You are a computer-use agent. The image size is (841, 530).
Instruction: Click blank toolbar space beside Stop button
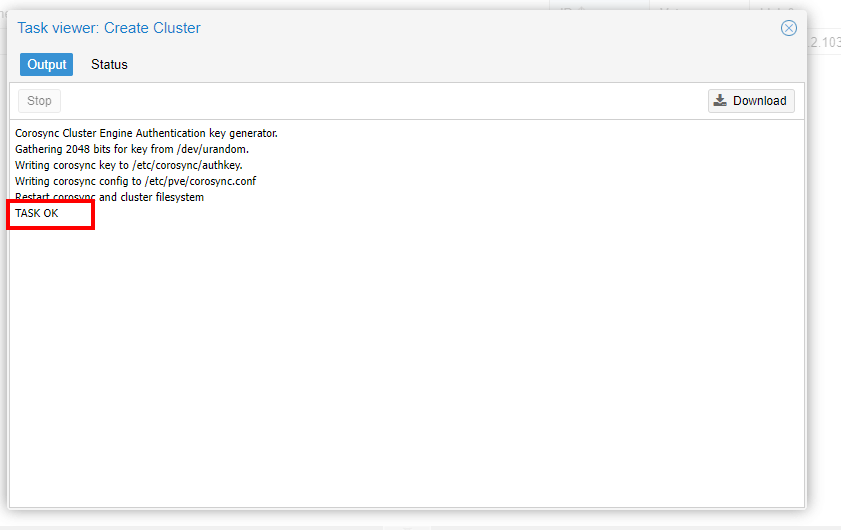tap(380, 100)
